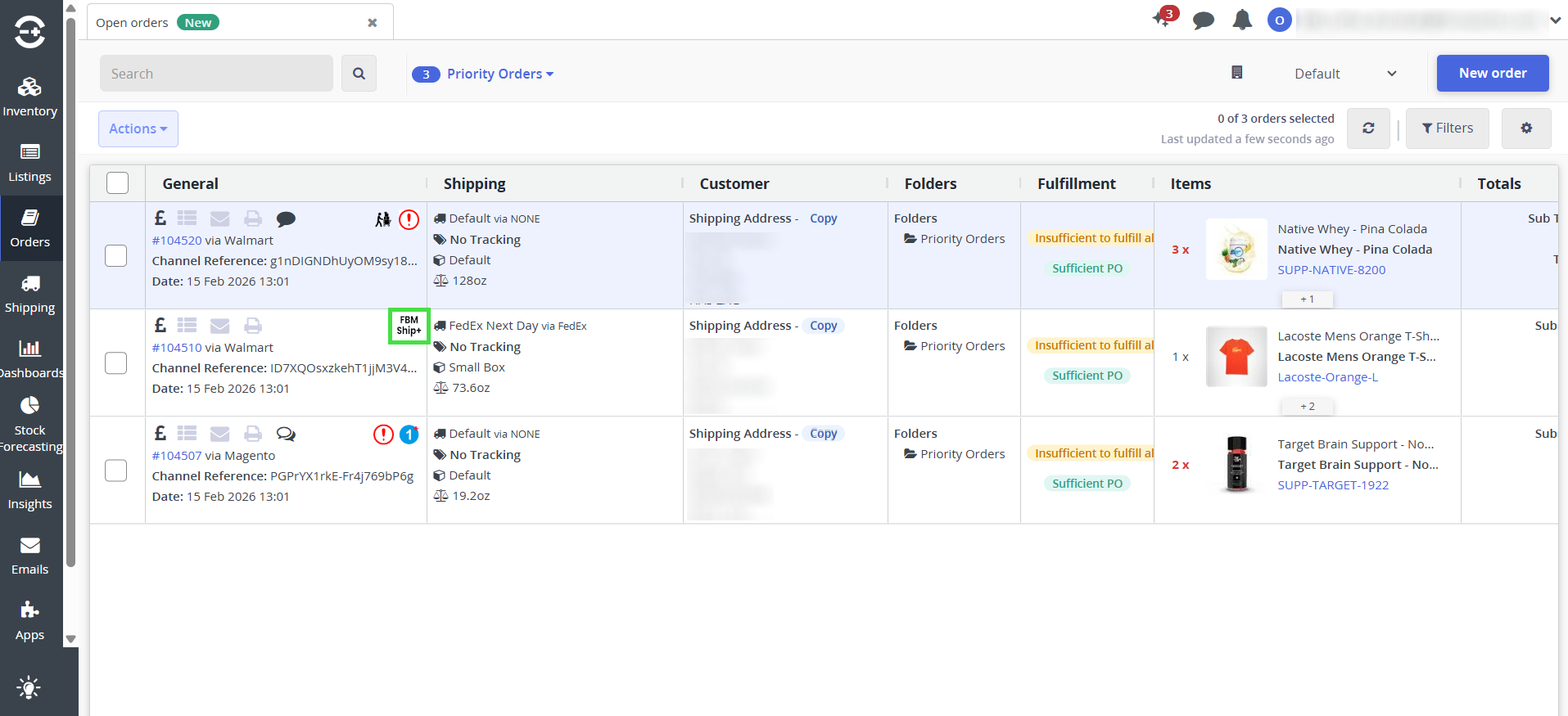This screenshot has height=716, width=1568.
Task: Toggle the lightbulb theme icon in sidebar
Action: (29, 687)
